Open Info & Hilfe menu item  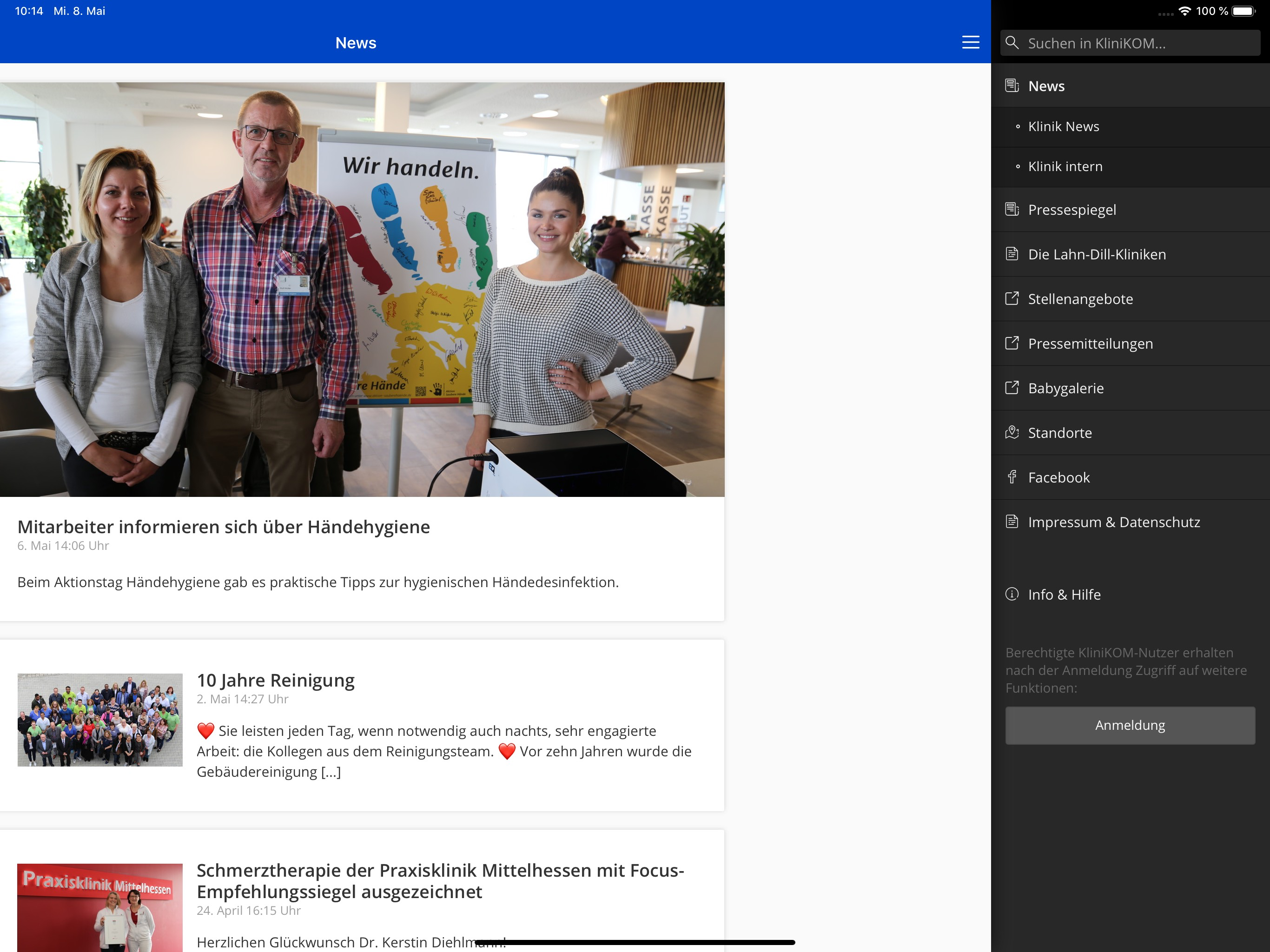click(x=1130, y=594)
